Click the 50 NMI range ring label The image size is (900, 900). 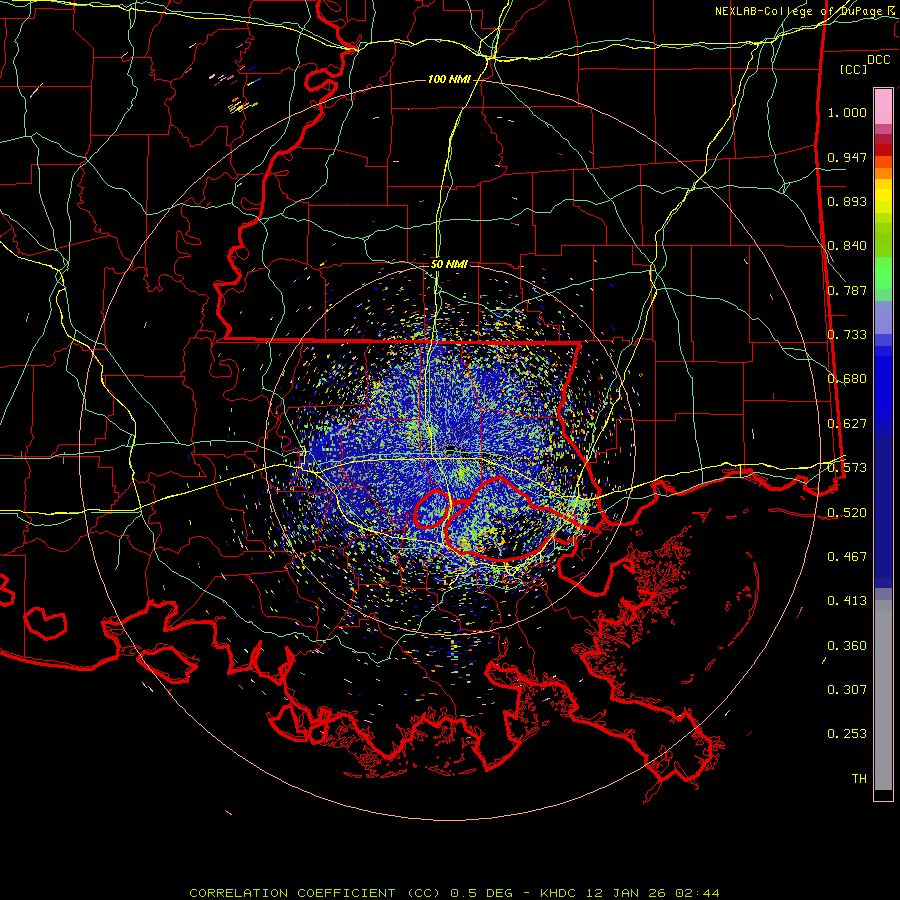pyautogui.click(x=449, y=265)
